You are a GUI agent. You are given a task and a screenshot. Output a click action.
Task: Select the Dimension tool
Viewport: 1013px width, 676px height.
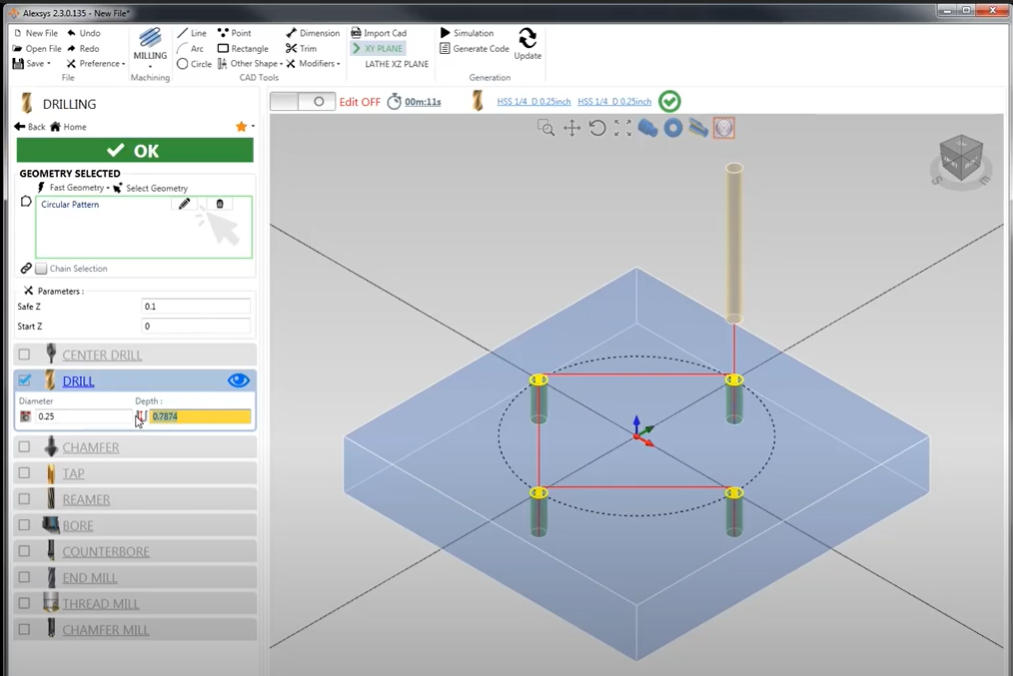click(313, 33)
